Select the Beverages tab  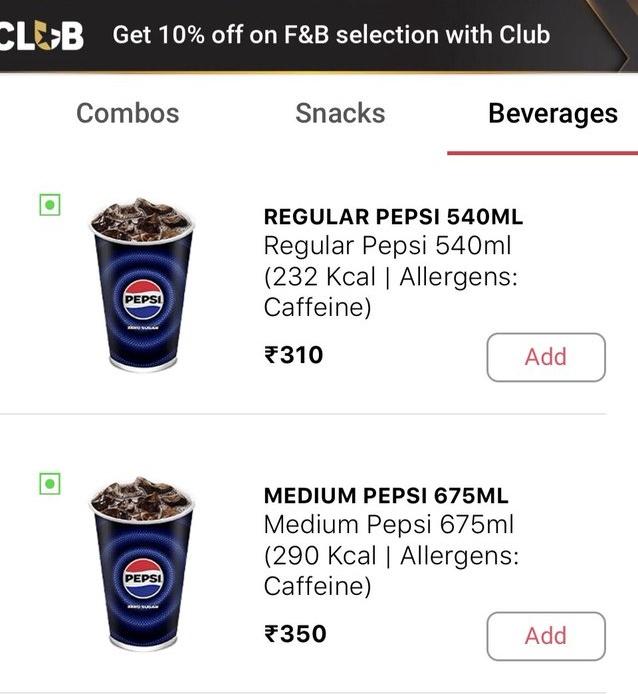(552, 113)
